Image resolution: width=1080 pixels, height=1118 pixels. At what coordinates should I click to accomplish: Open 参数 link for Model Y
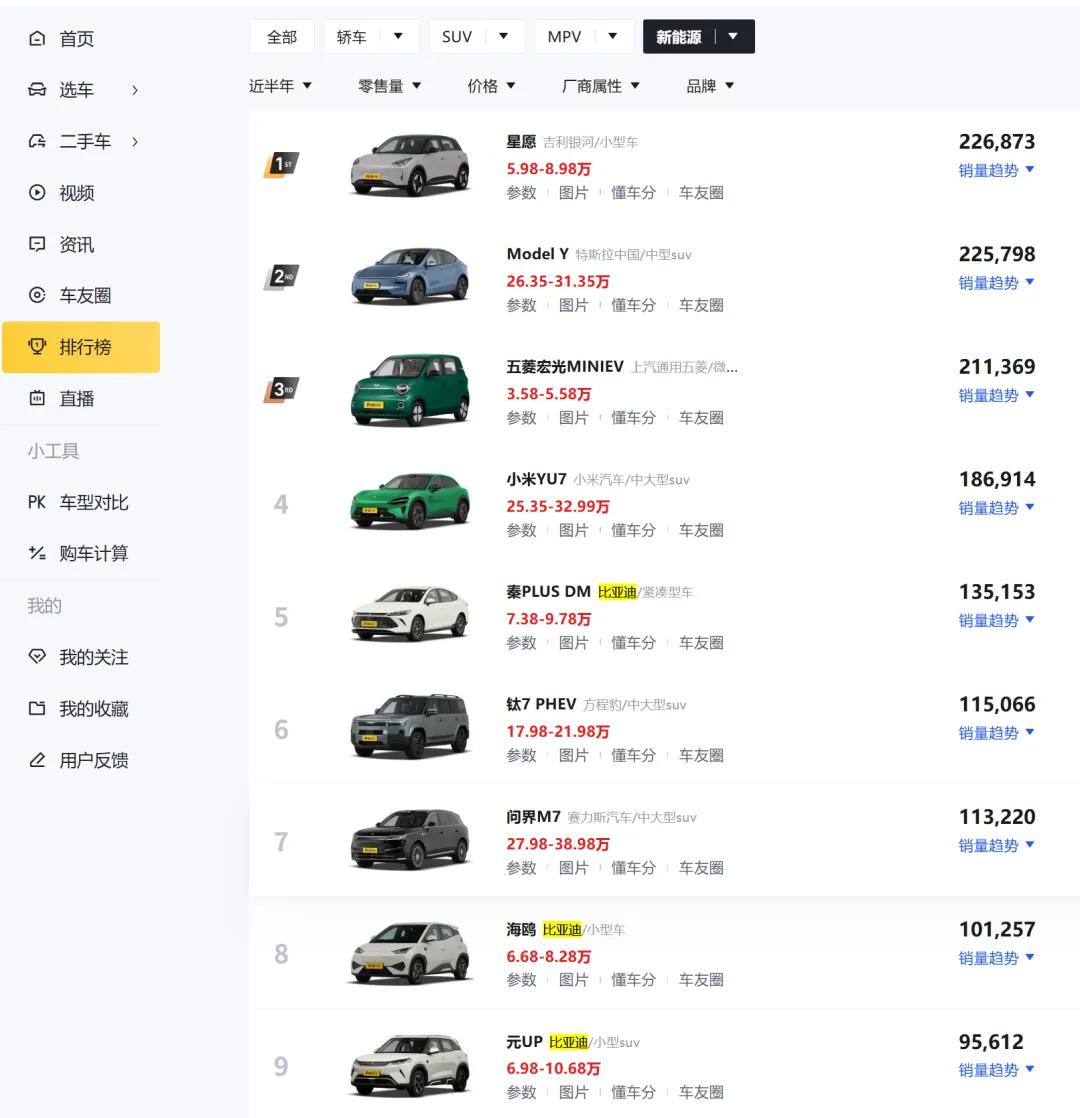(521, 305)
